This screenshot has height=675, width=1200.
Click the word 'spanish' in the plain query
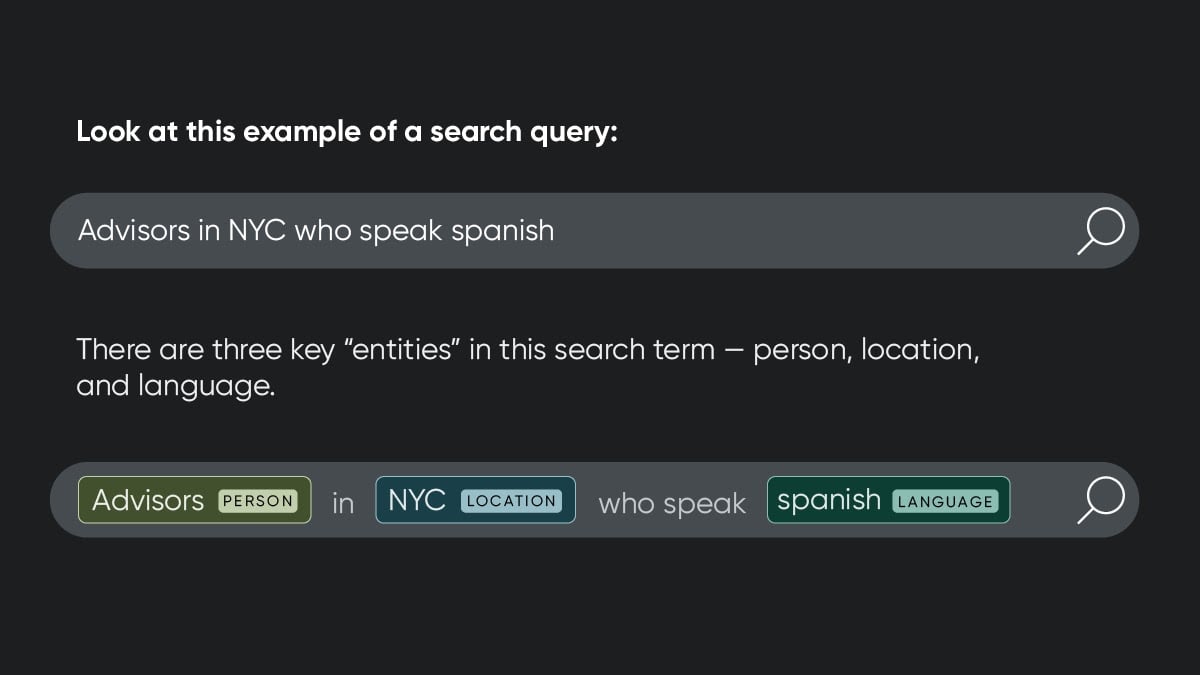click(502, 232)
